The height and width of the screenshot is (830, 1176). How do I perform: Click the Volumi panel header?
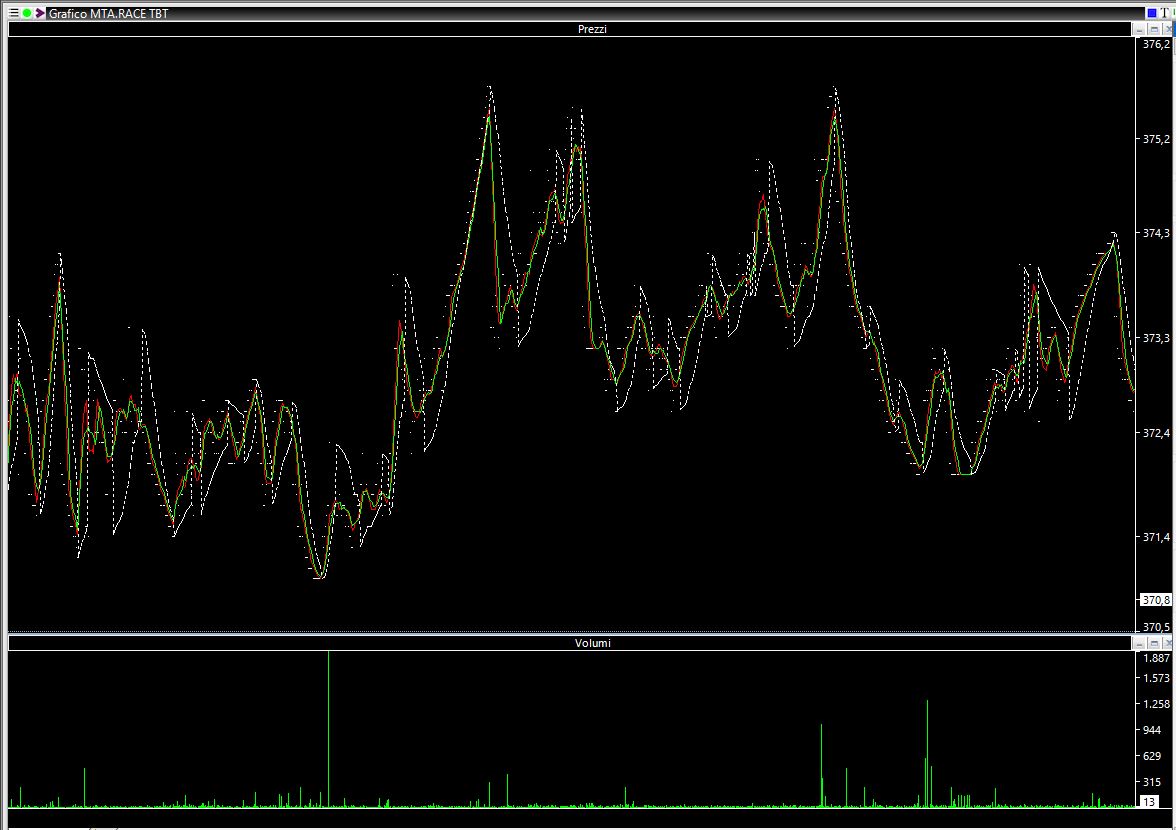[x=592, y=643]
